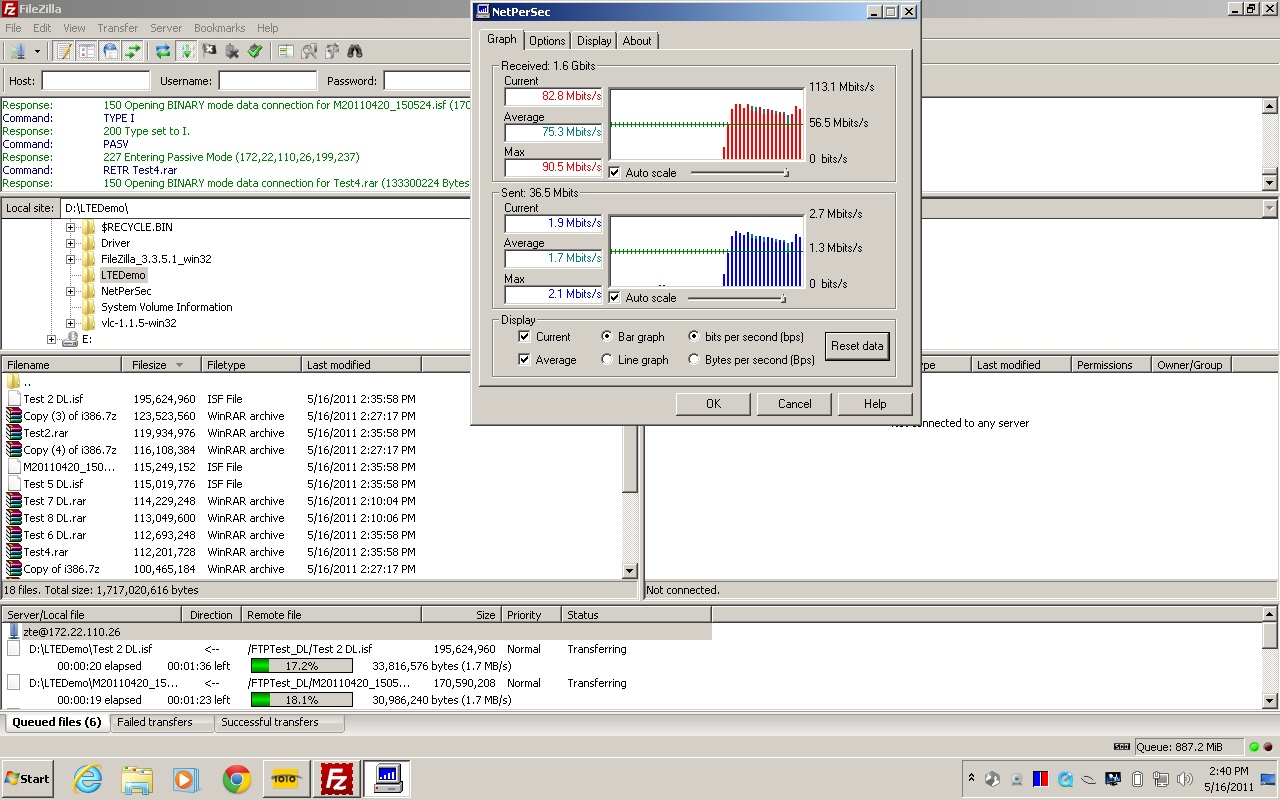The height and width of the screenshot is (800, 1280).
Task: Choose Bytes per second (Bps) option
Action: [x=694, y=360]
